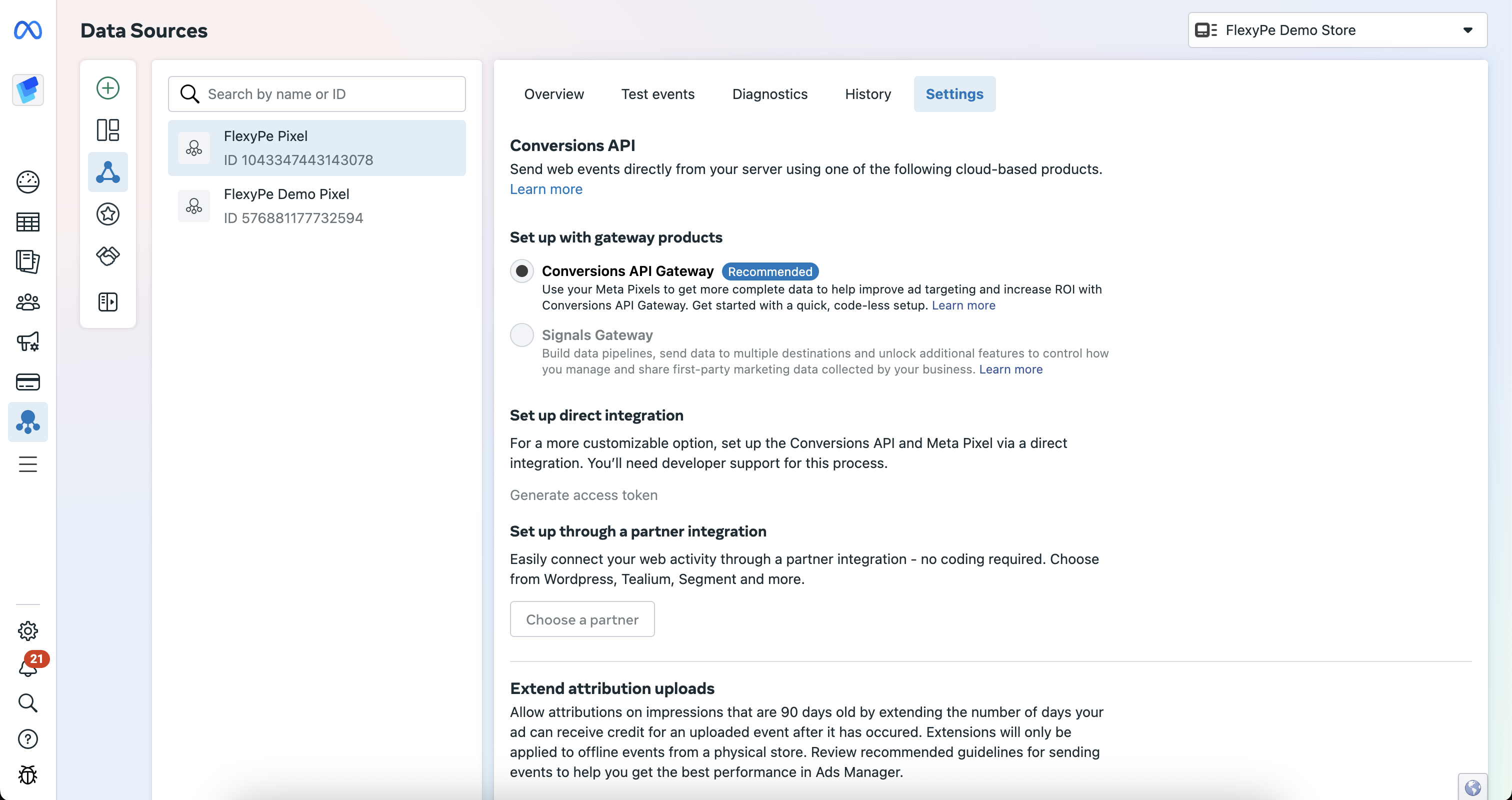Select the Conversions API Gateway radio button
The width and height of the screenshot is (1512, 800).
521,271
